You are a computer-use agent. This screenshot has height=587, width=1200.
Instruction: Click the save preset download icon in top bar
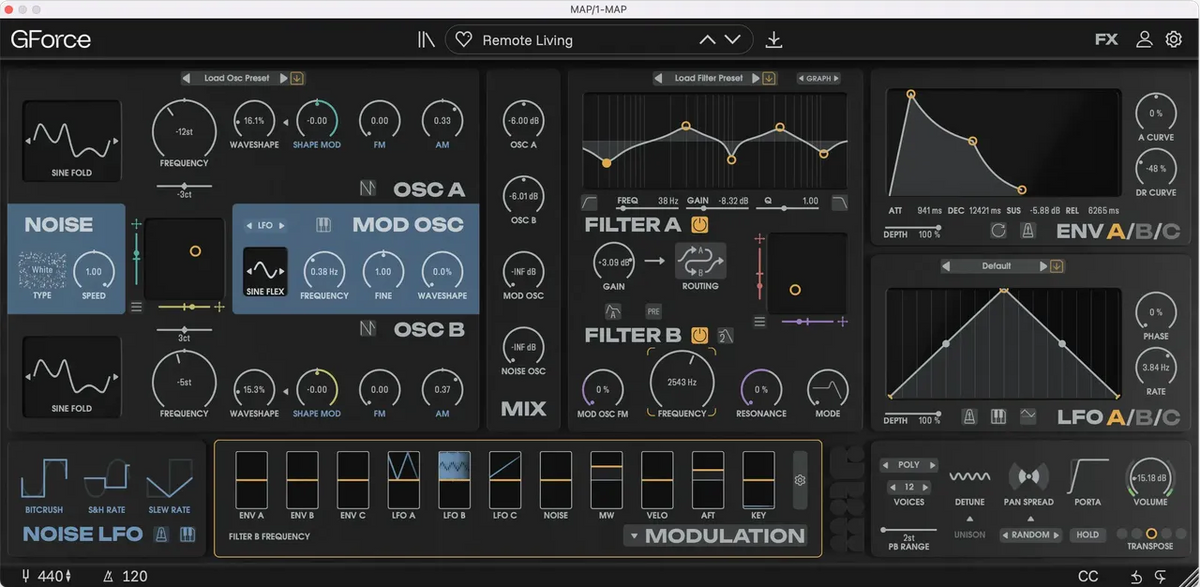pyautogui.click(x=773, y=40)
